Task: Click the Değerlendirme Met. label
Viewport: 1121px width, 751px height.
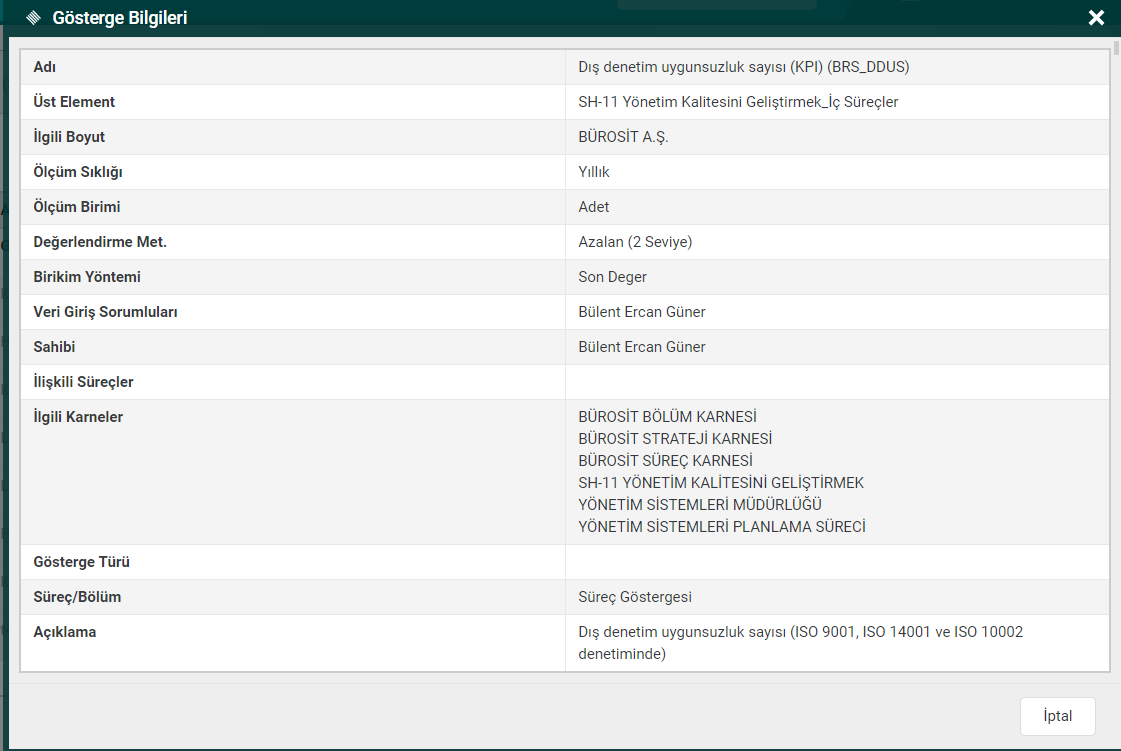Action: (100, 242)
